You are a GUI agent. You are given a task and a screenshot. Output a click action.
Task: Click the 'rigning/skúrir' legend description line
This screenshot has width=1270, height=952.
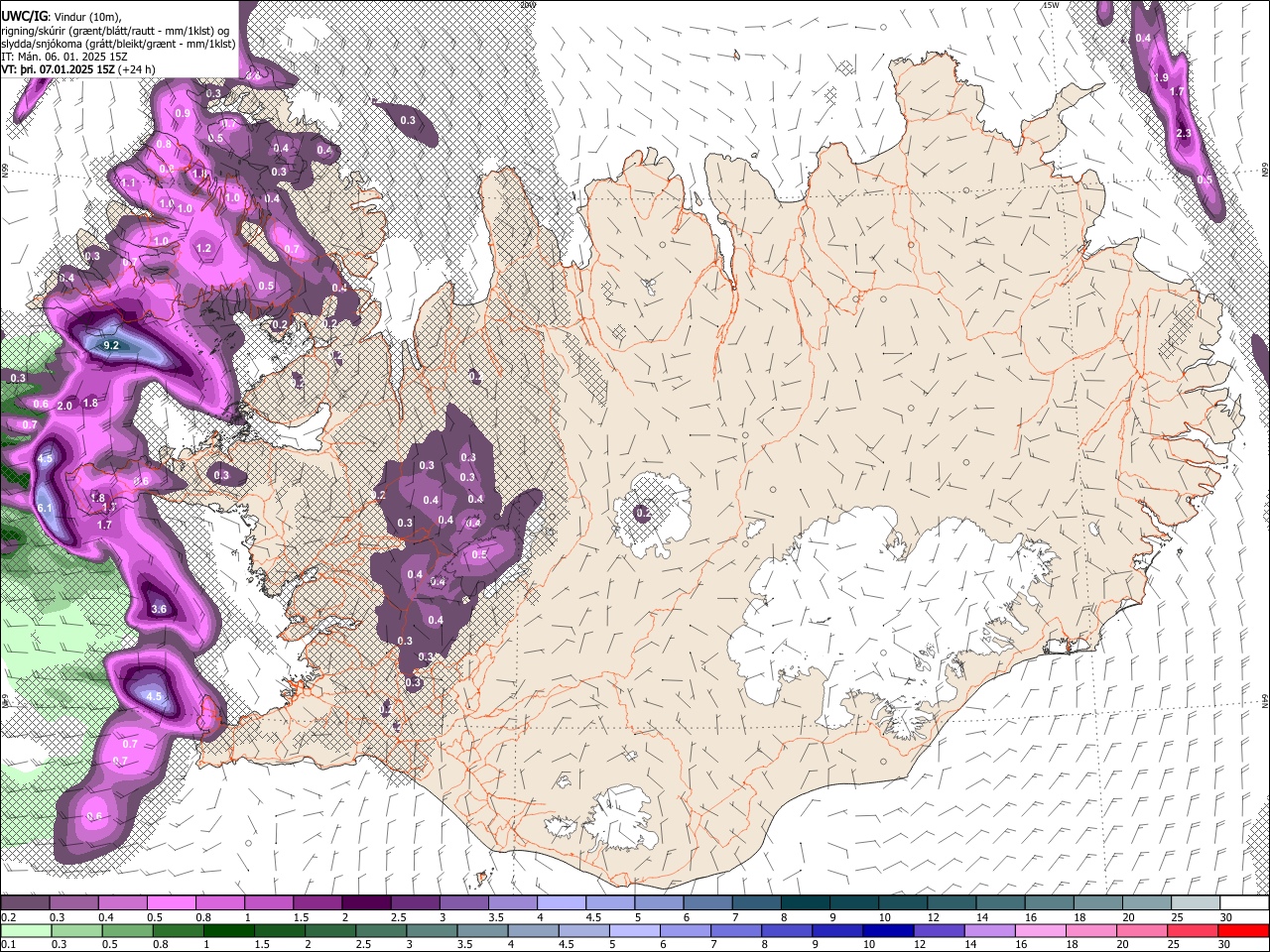(116, 31)
